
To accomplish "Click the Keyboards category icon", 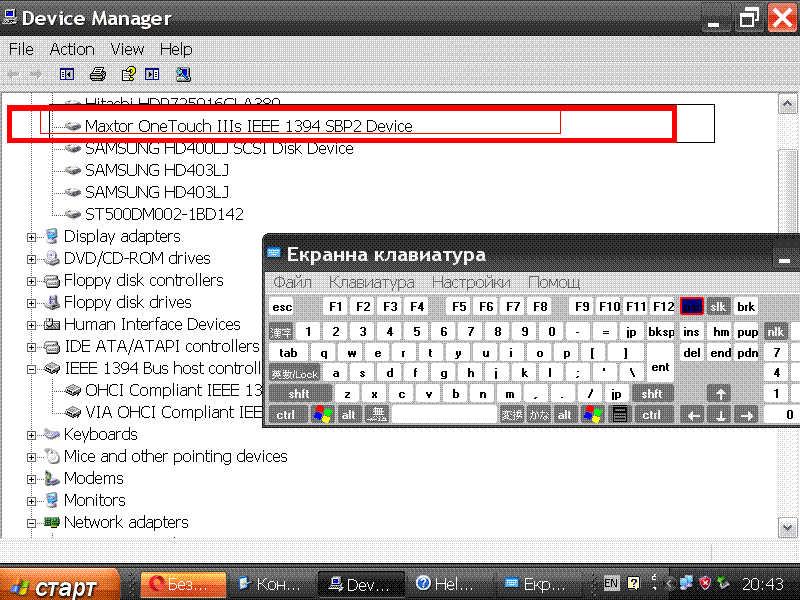I will click(x=52, y=434).
